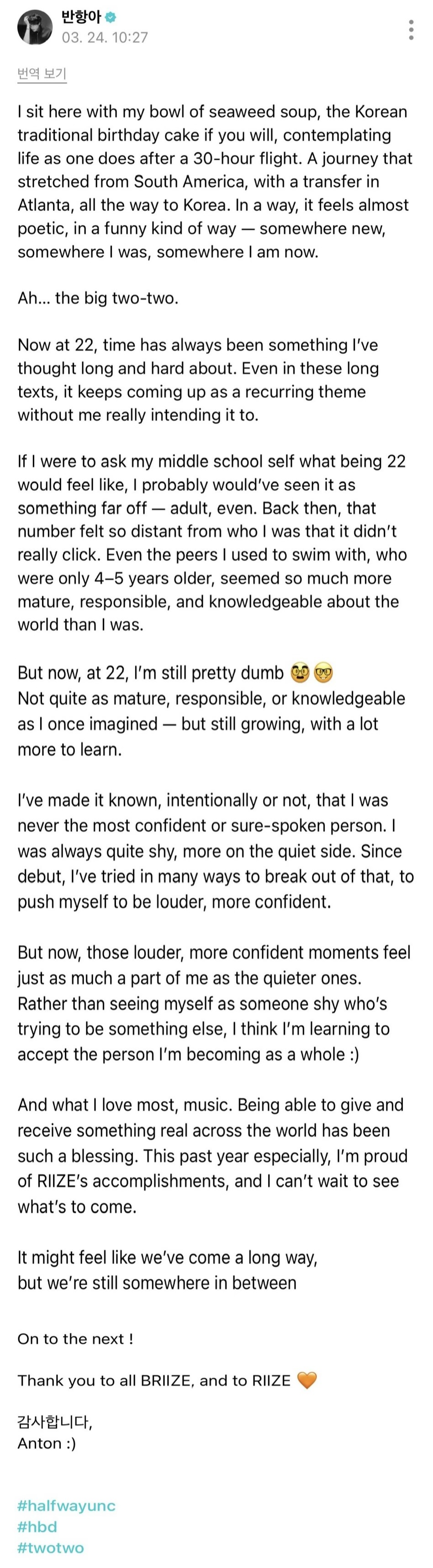The image size is (433, 1568).
Task: Click the line "but we're still somewhere in between"
Action: pos(157,1283)
